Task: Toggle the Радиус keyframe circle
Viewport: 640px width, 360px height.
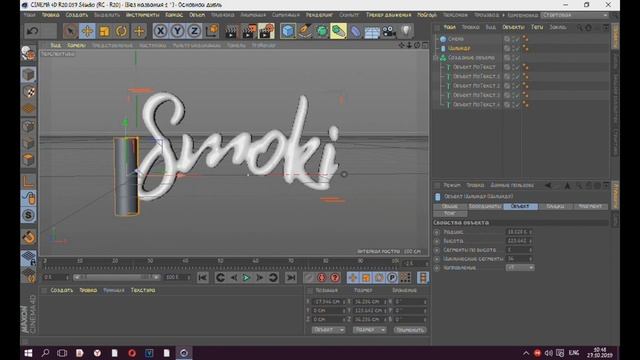Action: pyautogui.click(x=437, y=232)
